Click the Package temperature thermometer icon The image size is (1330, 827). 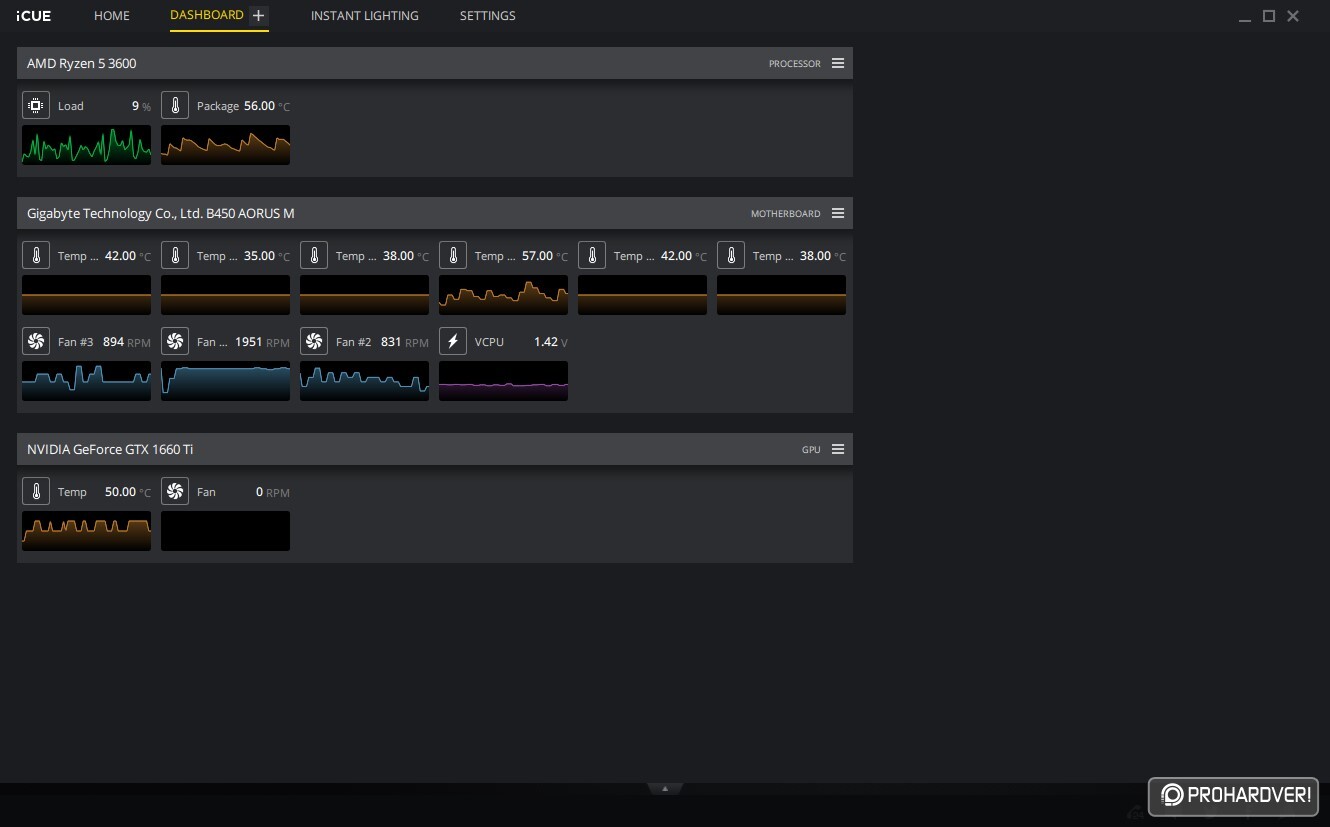pyautogui.click(x=175, y=106)
